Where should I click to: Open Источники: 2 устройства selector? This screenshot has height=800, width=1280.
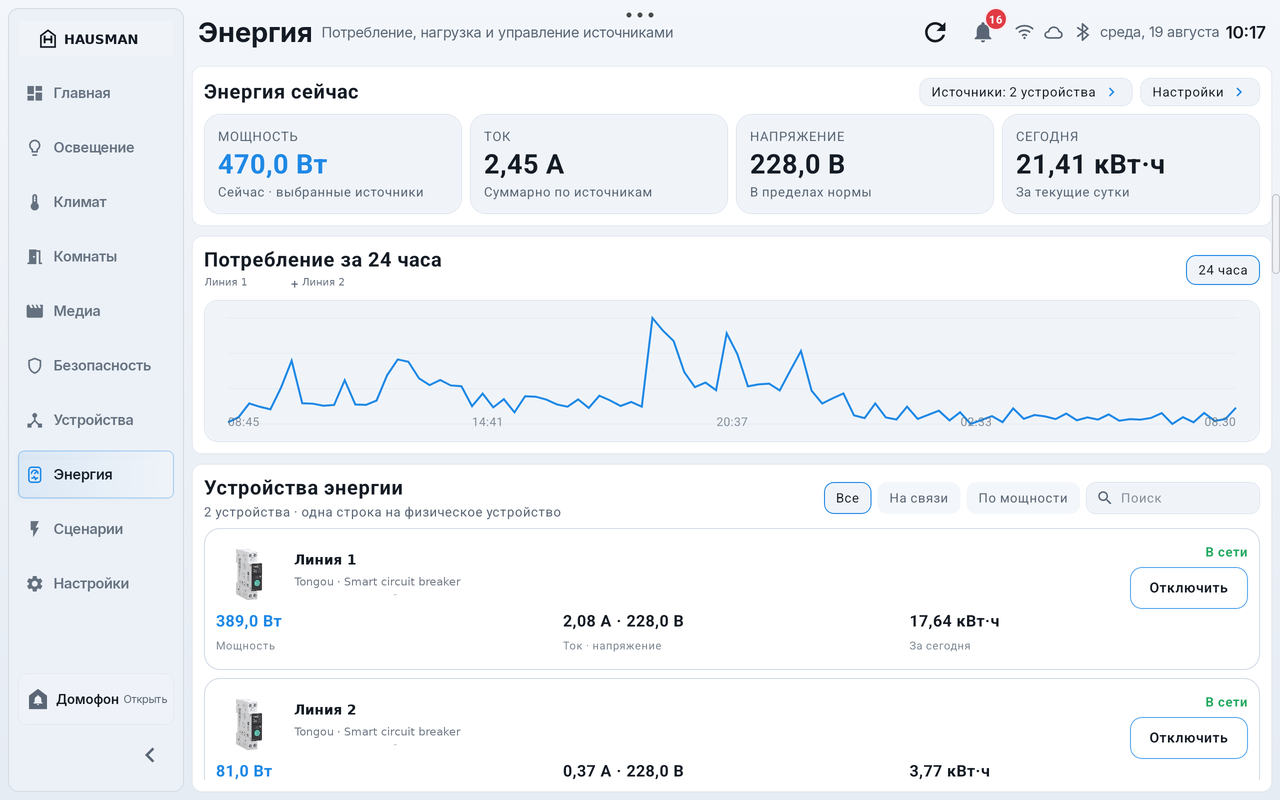point(1026,92)
